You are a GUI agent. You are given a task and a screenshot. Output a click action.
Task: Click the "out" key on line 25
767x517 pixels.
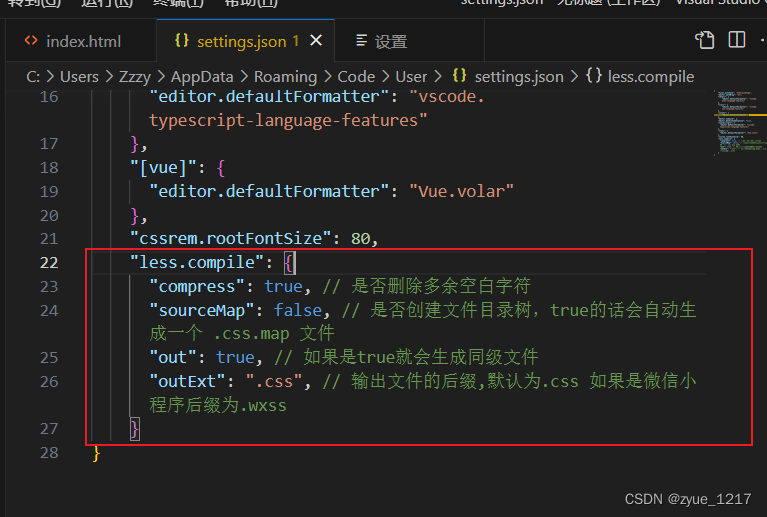[173, 358]
